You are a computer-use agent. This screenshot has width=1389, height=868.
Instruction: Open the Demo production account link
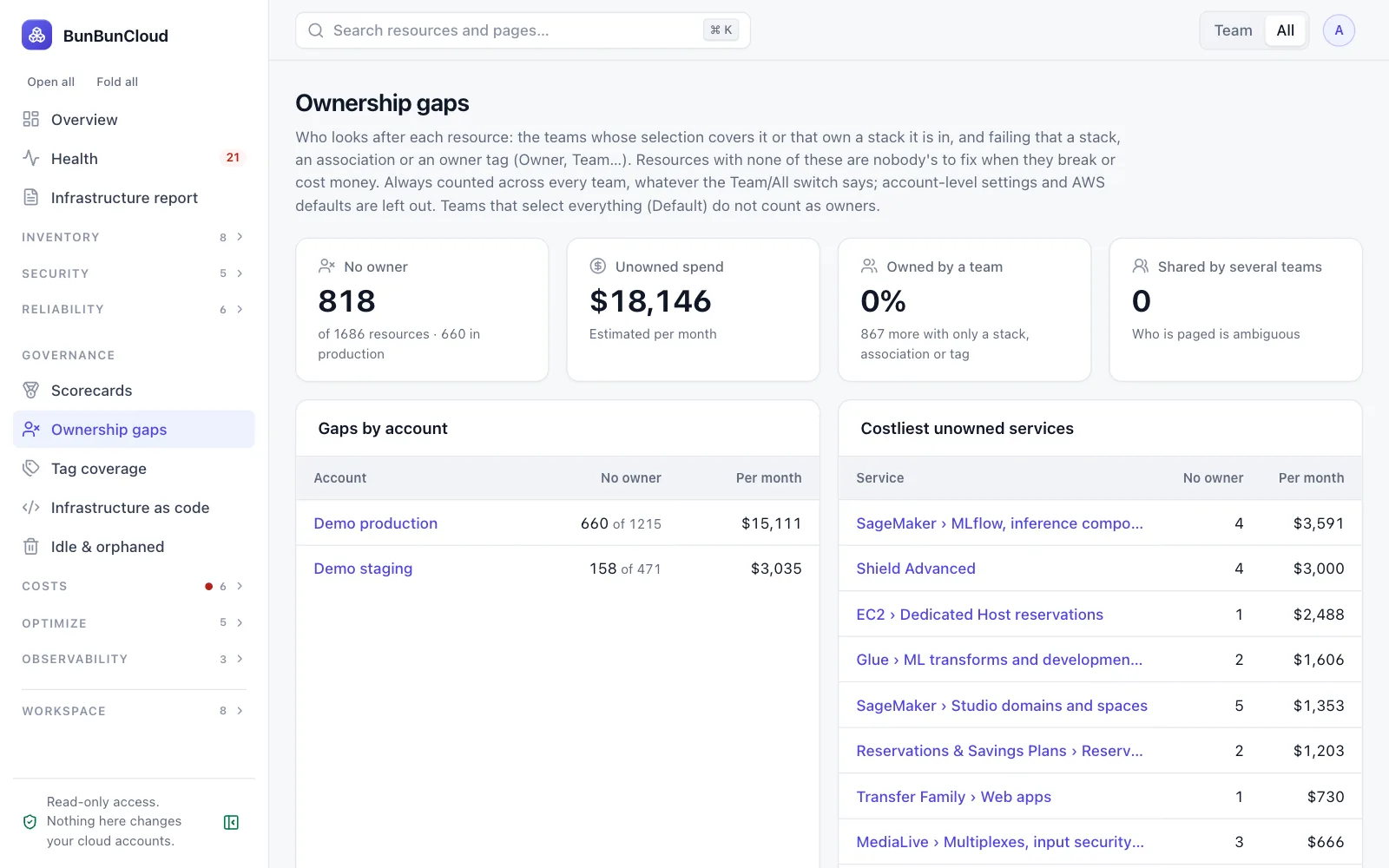click(x=375, y=523)
